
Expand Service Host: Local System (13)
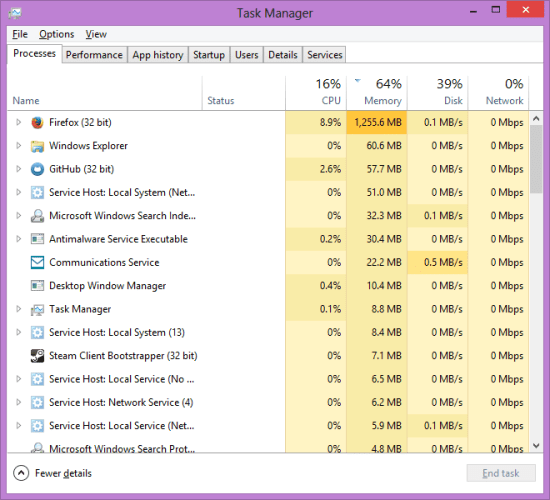19,332
